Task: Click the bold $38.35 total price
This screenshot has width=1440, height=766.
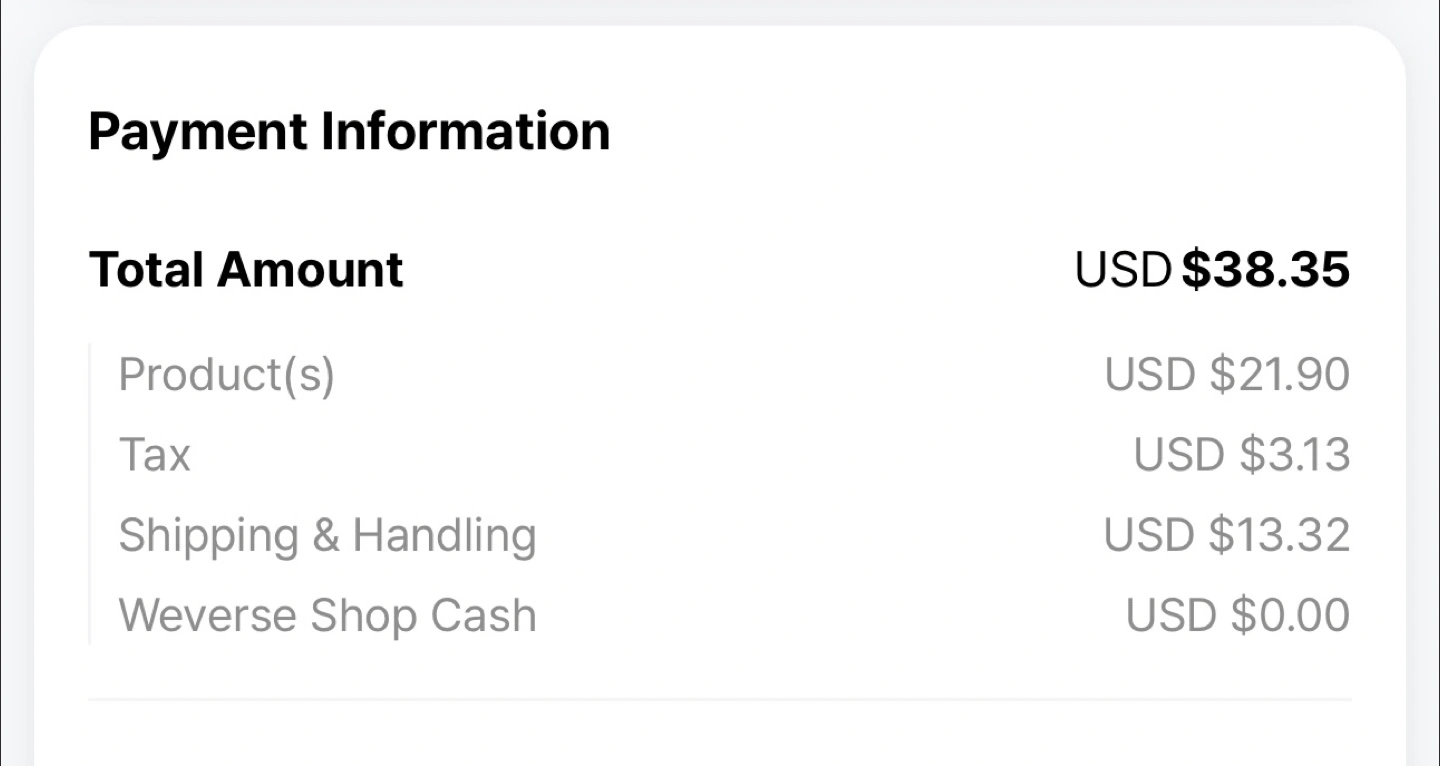Action: [x=1266, y=270]
